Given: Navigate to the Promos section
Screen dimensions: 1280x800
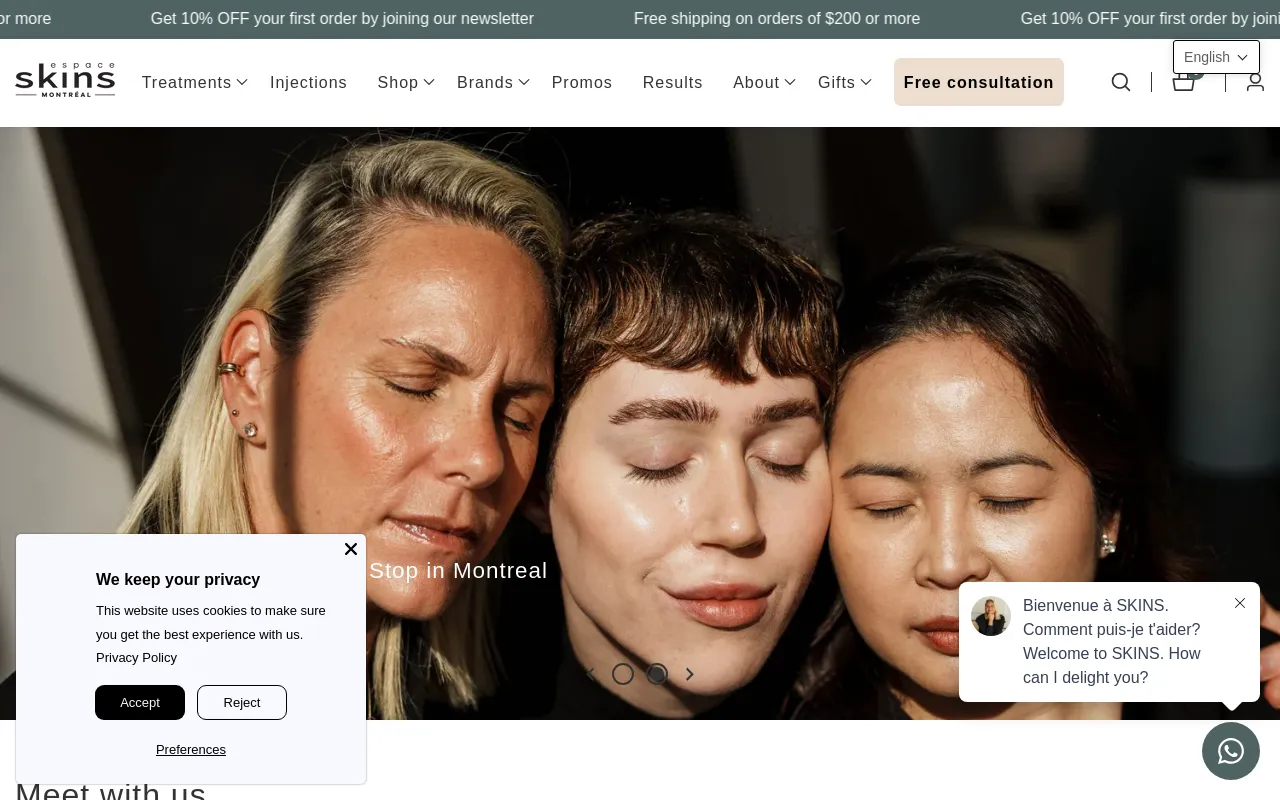Looking at the screenshot, I should [x=581, y=82].
